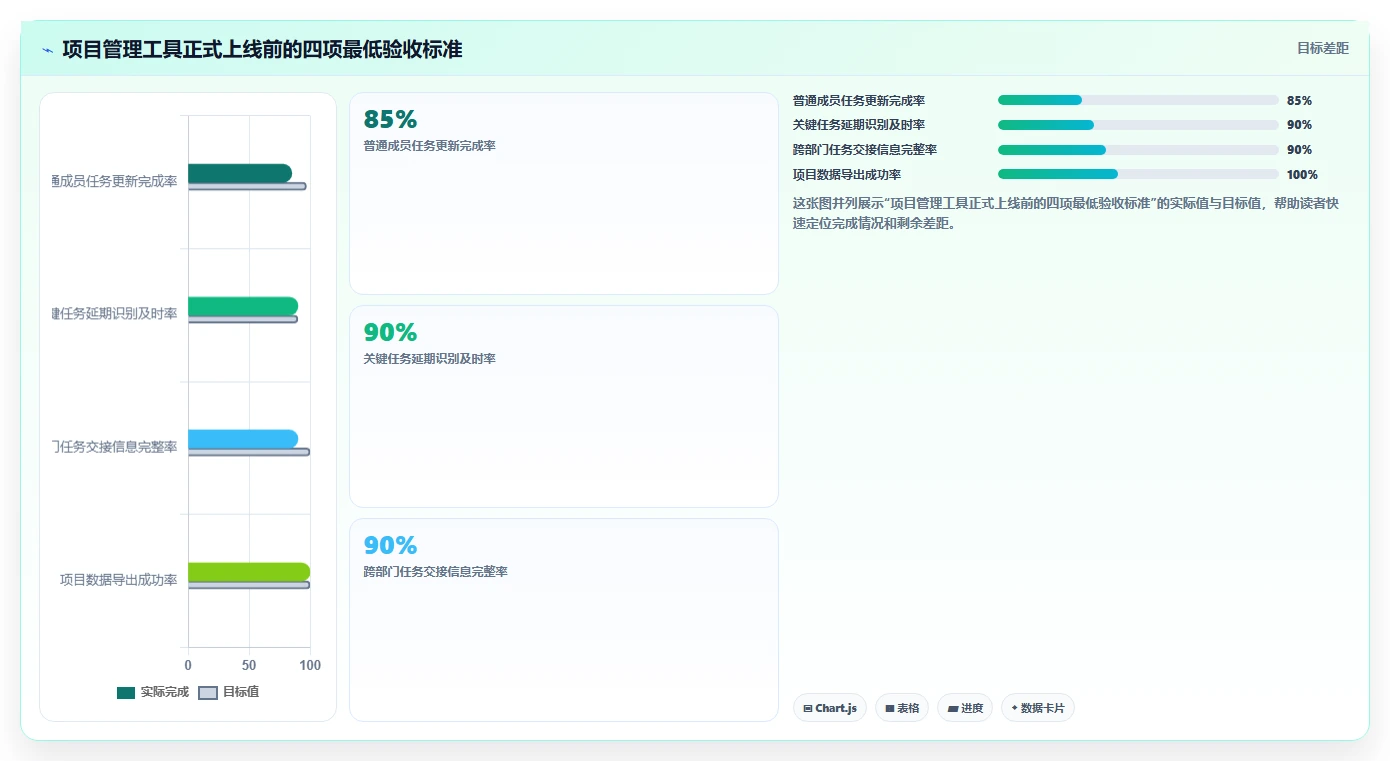The image size is (1390, 761).
Task: Click the dark teal actual bar in chart
Action: [x=240, y=173]
